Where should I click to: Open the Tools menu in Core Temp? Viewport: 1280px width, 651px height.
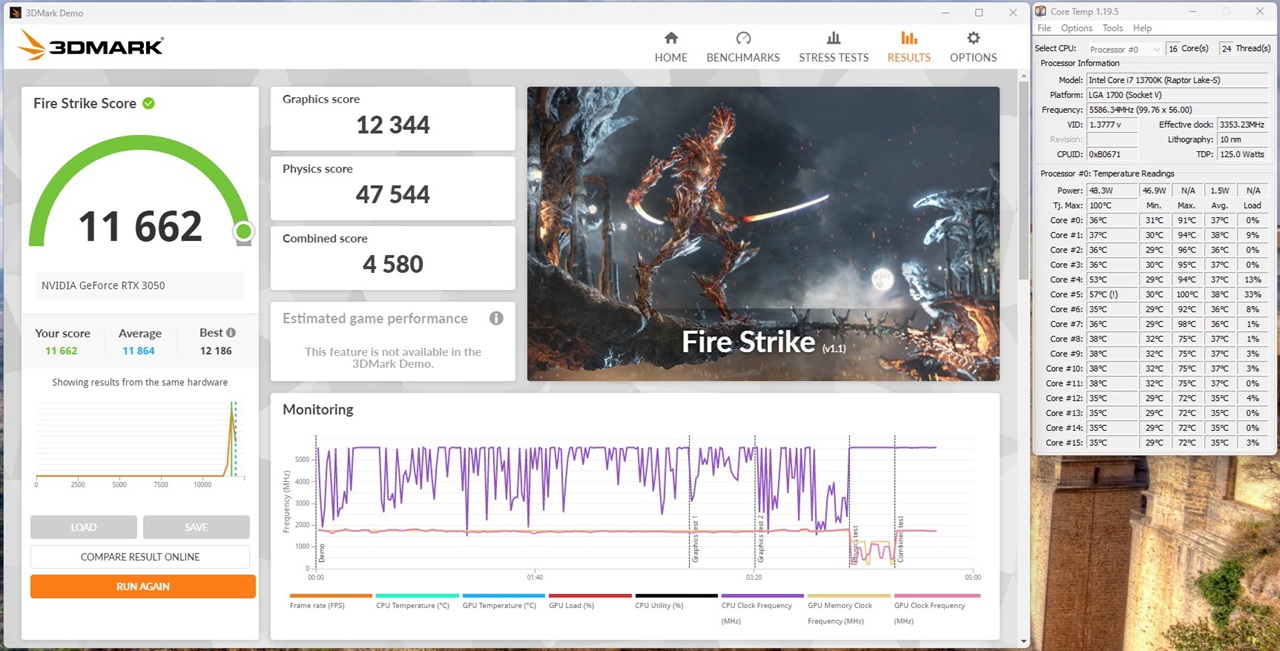(1112, 28)
